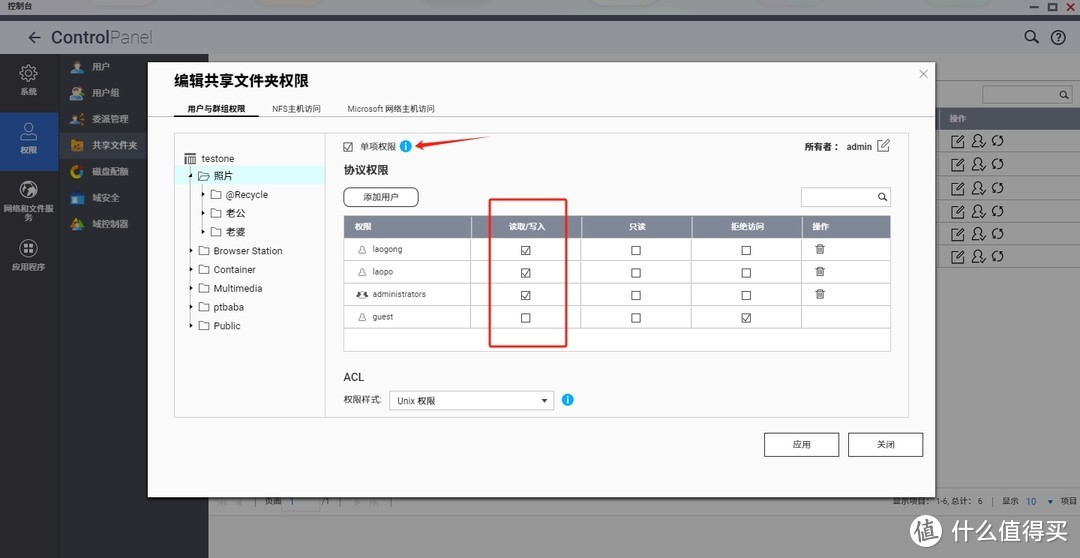This screenshot has width=1080, height=558.
Task: Click the administrators group name
Action: pos(399,294)
